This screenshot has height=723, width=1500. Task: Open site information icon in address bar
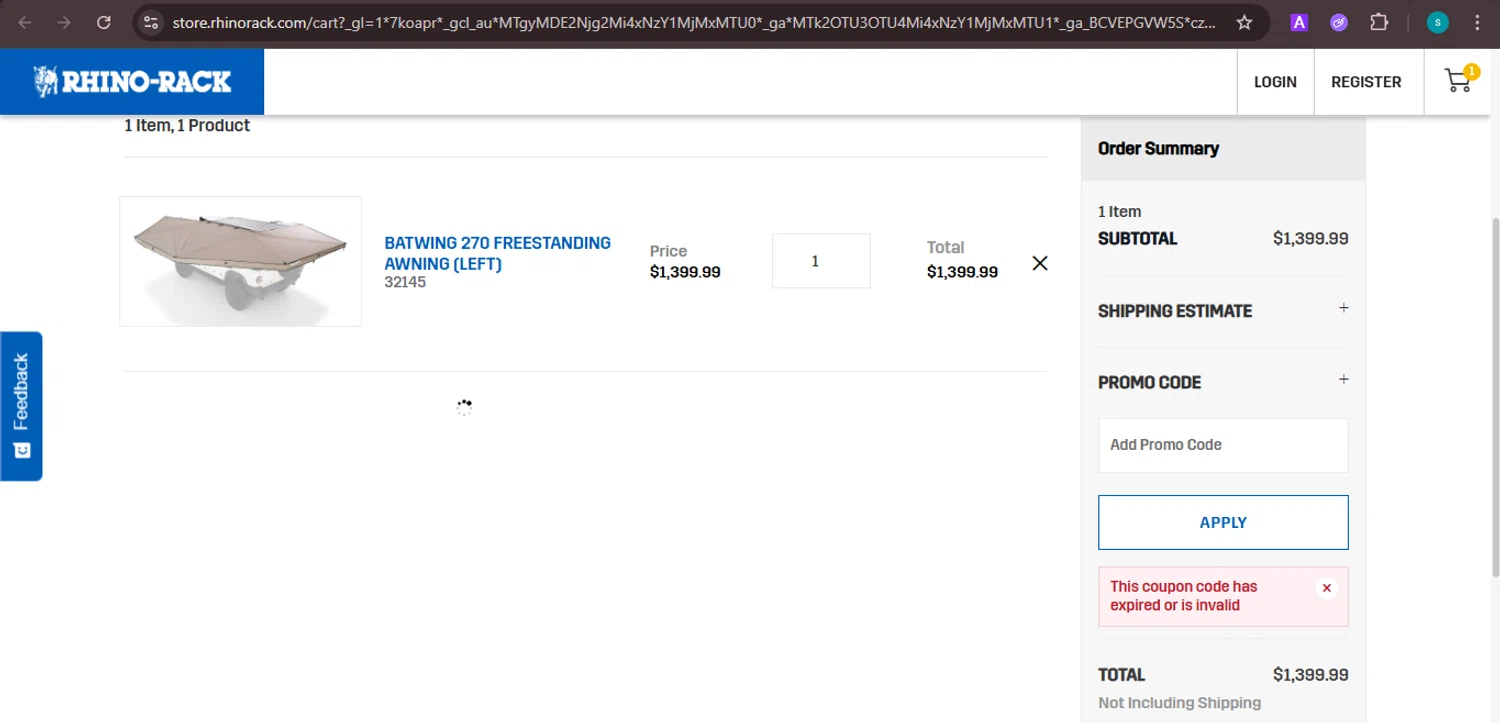(x=150, y=22)
